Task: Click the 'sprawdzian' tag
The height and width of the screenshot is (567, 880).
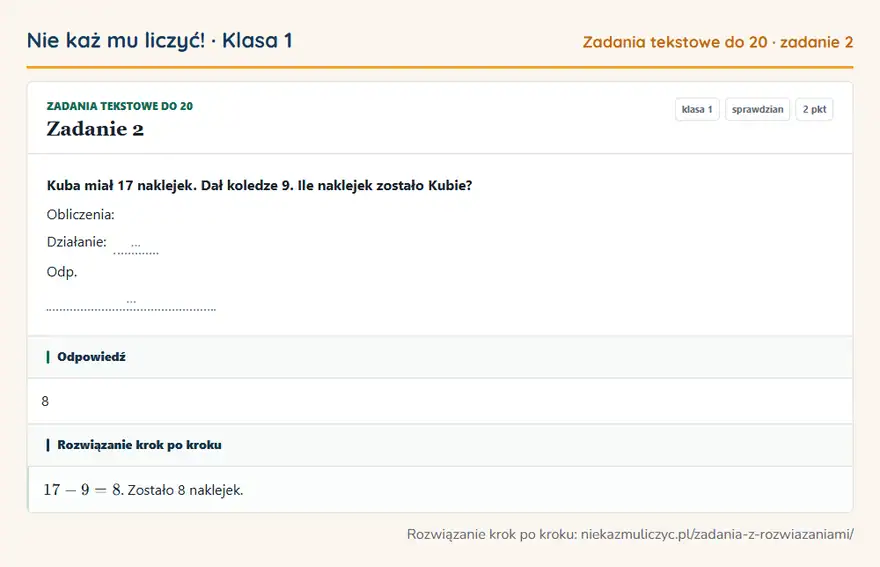Action: [x=757, y=109]
